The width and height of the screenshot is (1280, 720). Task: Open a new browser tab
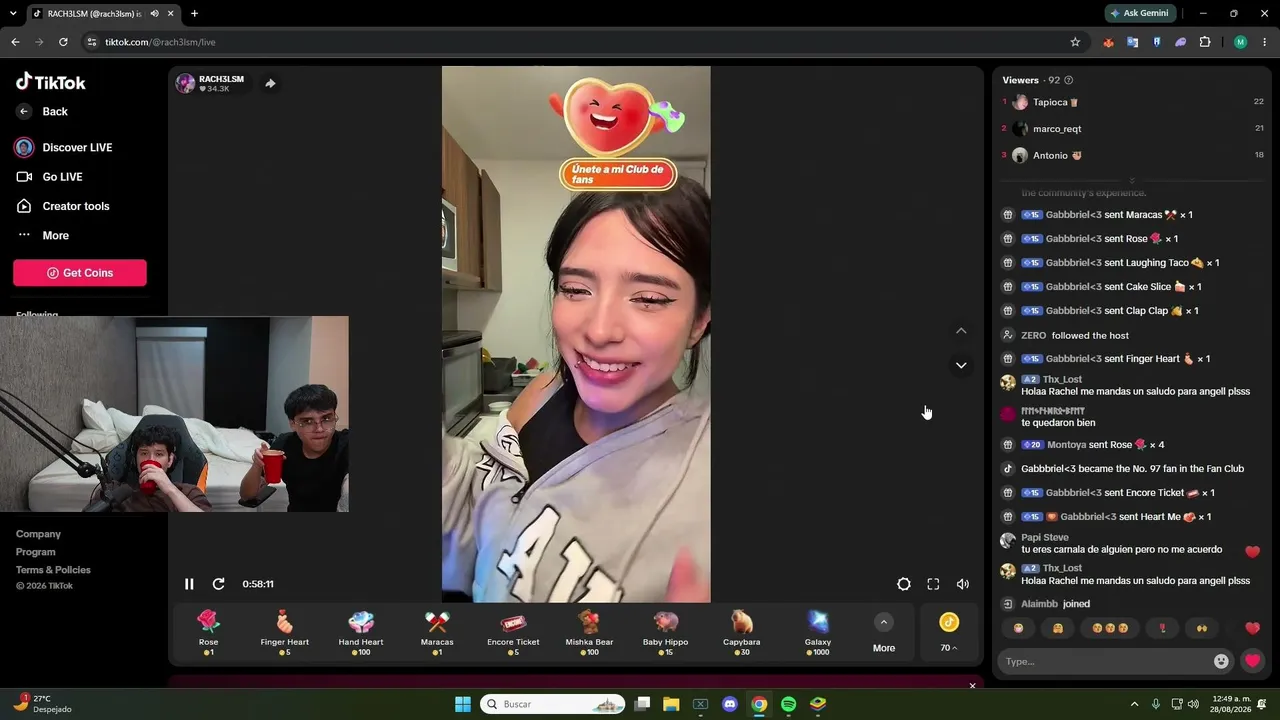(194, 13)
